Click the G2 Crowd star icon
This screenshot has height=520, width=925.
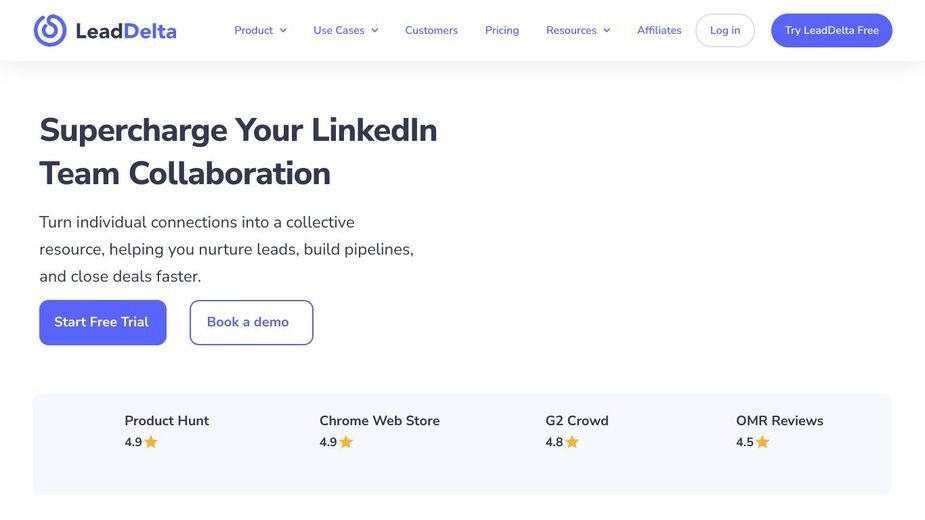tap(572, 442)
